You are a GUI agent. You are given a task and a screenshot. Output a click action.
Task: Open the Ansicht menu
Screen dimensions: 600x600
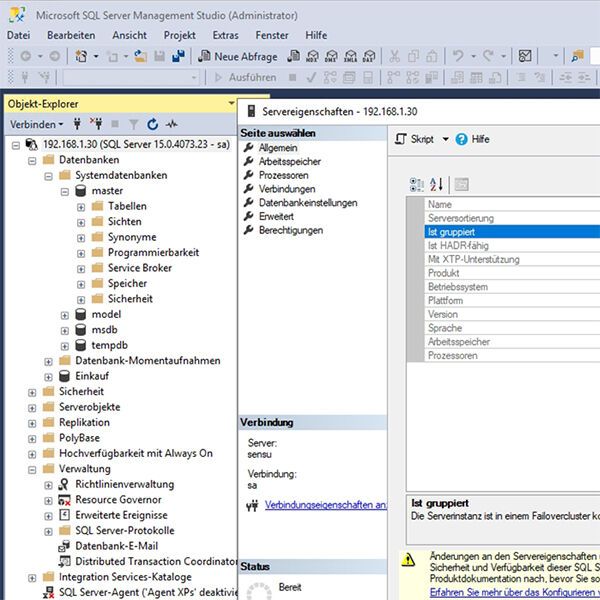129,35
